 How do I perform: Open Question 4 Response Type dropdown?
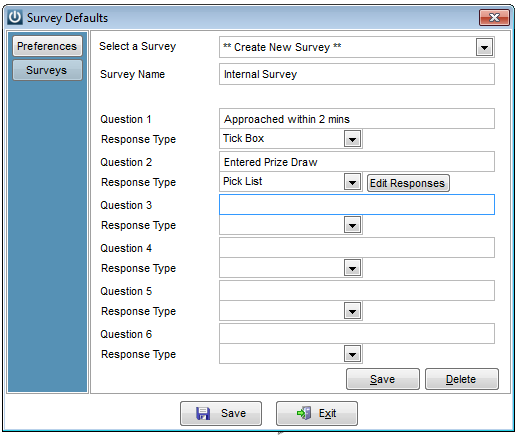352,268
